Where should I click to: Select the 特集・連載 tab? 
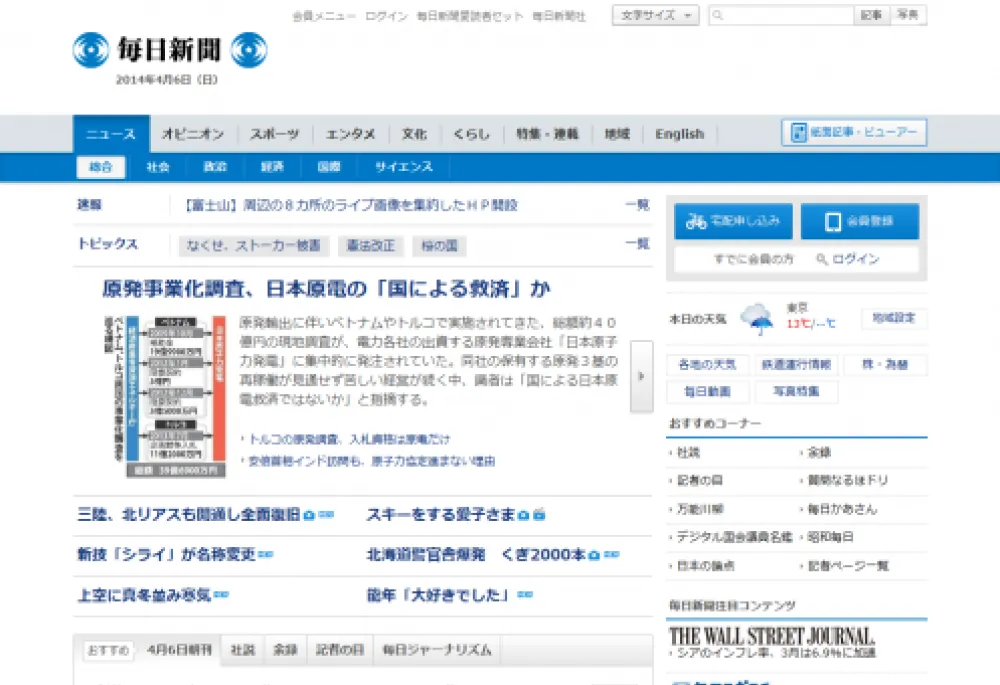[x=547, y=134]
